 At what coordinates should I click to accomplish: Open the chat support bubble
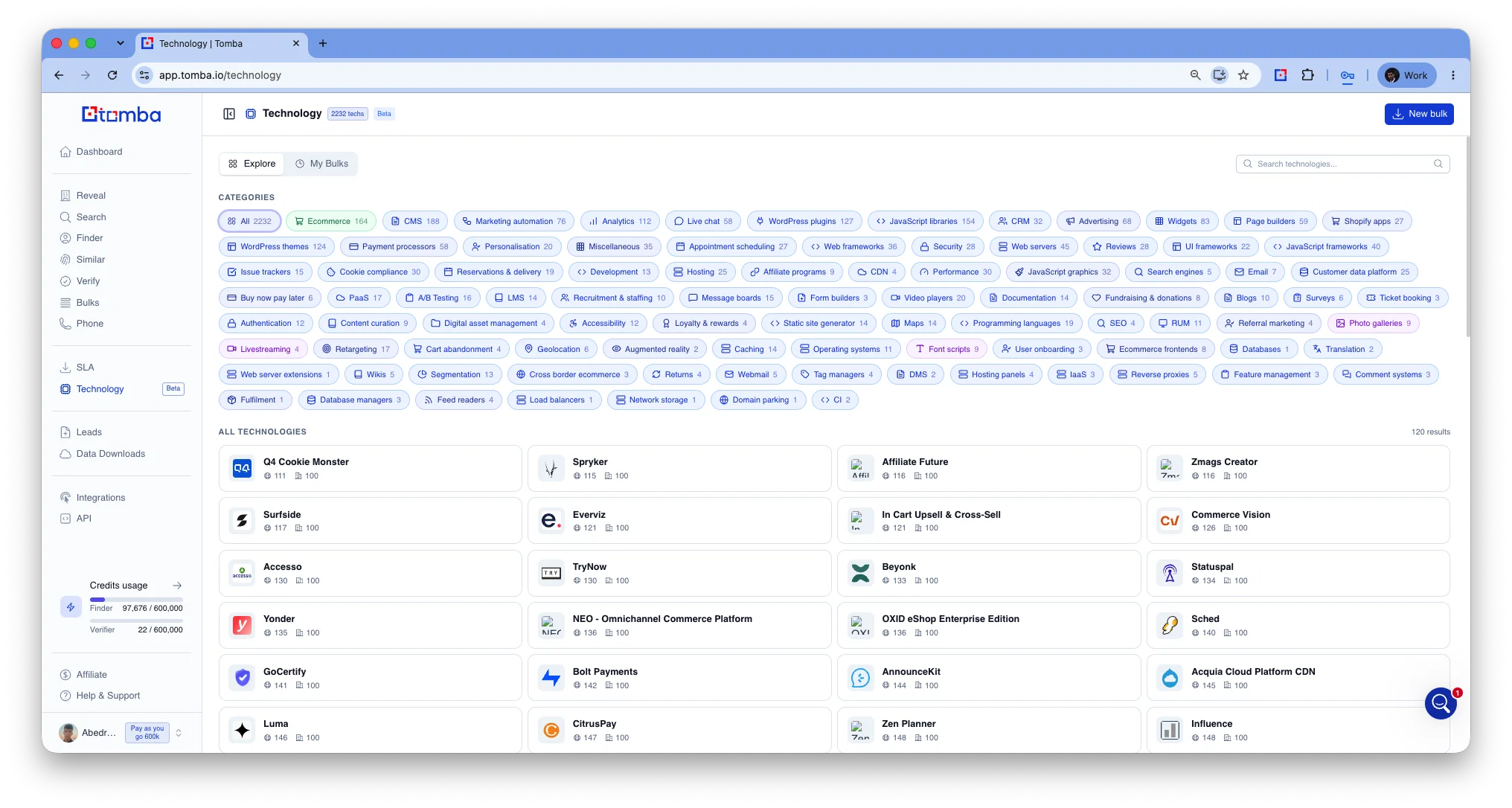coord(1441,702)
